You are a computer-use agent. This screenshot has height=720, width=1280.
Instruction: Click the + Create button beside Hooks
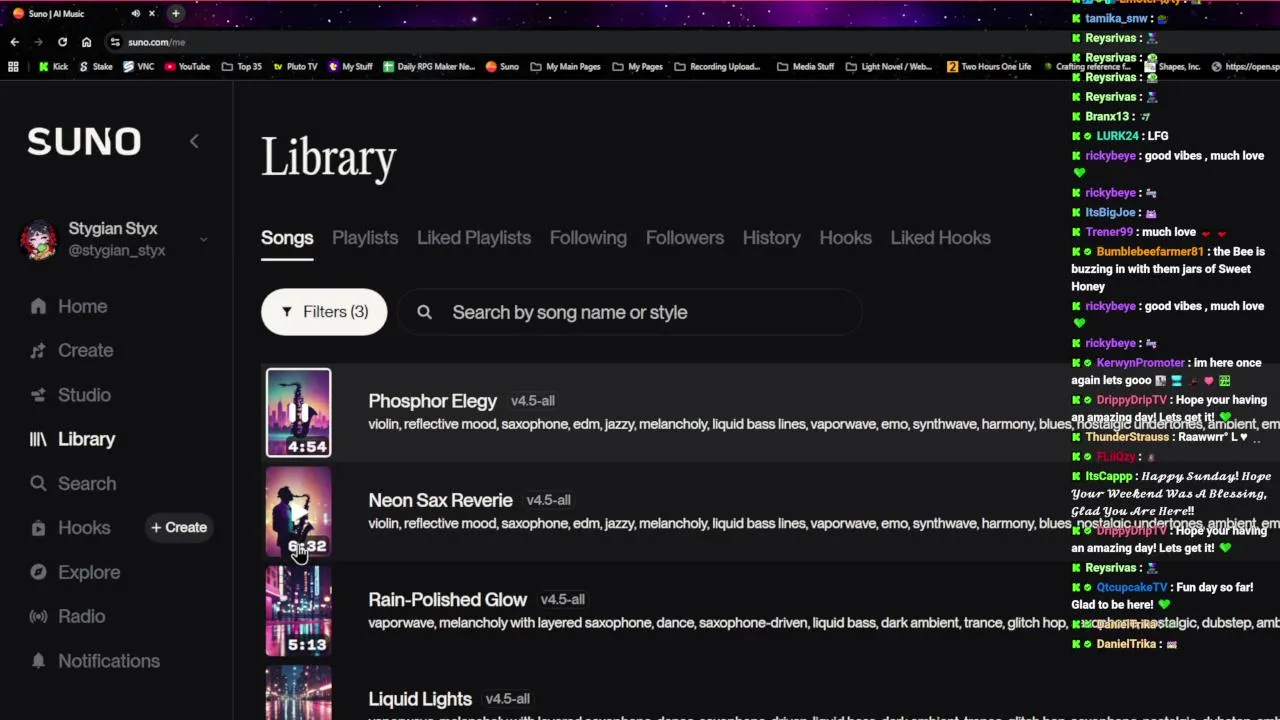point(179,527)
